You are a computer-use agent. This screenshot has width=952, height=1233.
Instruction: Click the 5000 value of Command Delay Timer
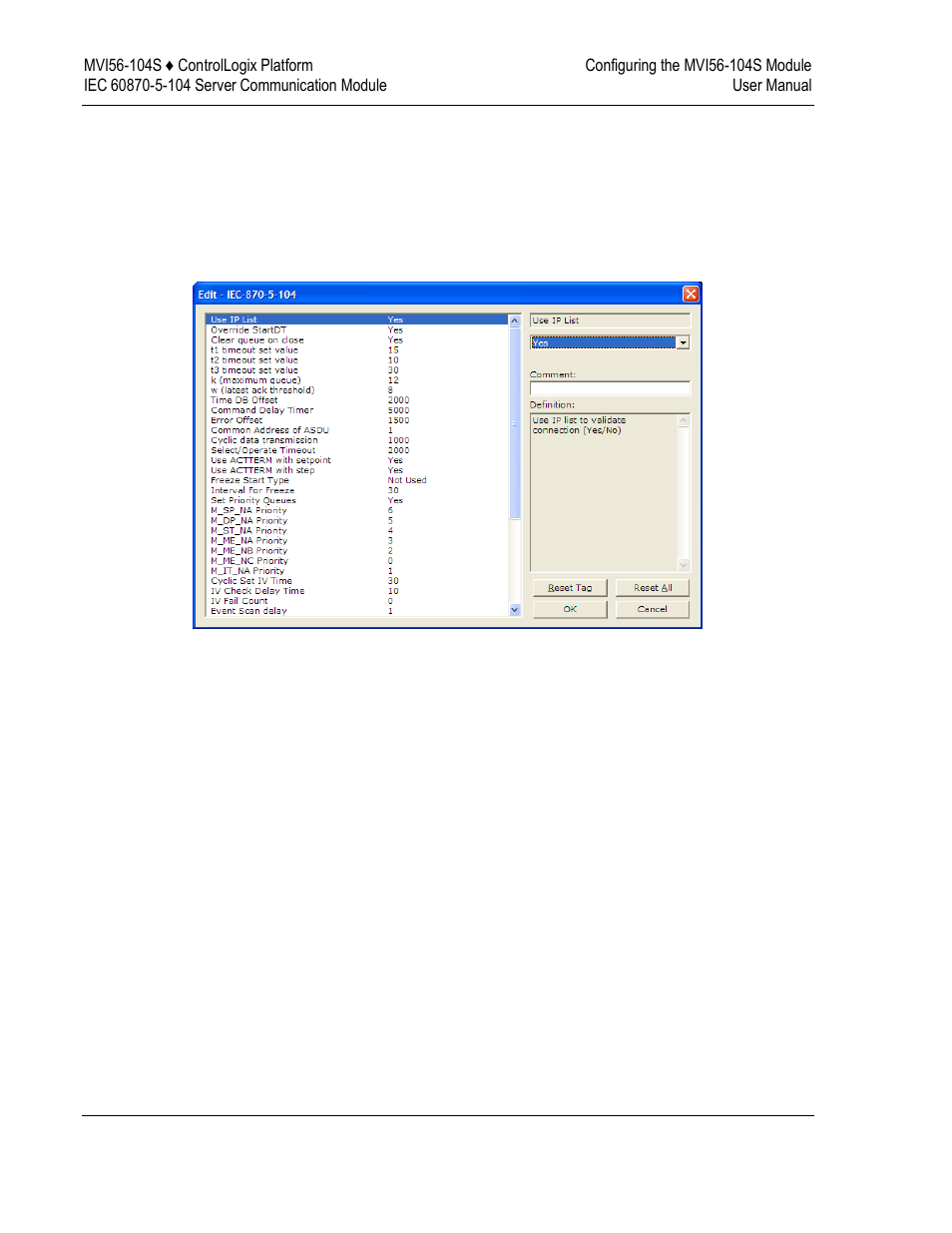coord(398,409)
